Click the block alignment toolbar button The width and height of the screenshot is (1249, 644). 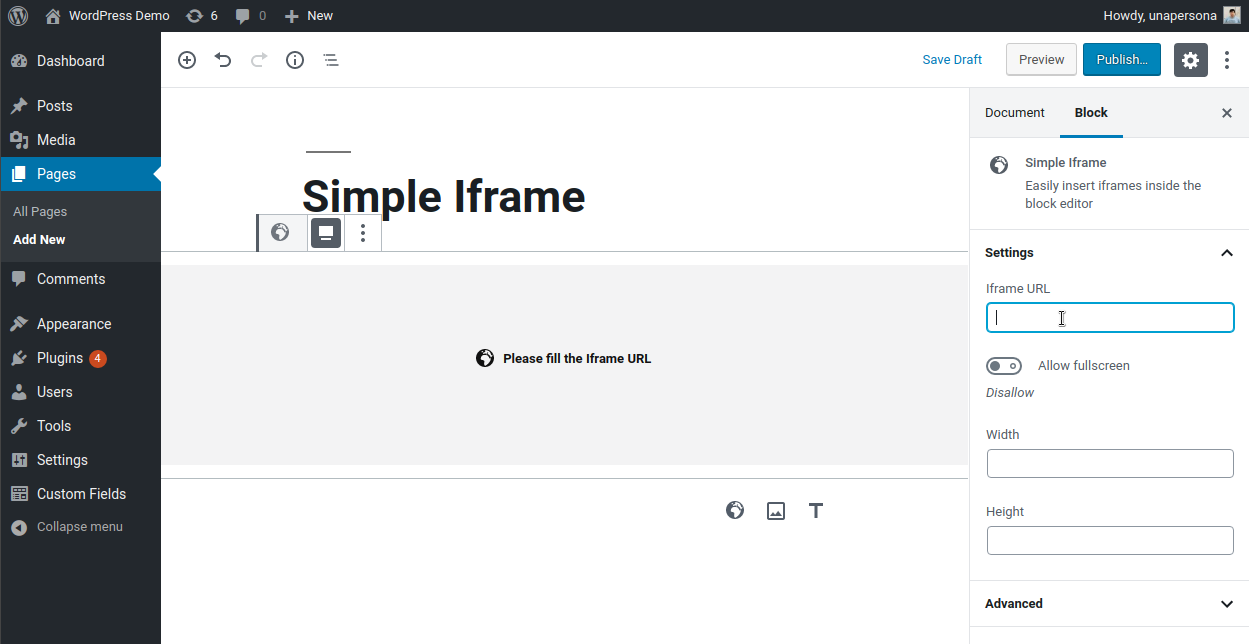click(326, 233)
